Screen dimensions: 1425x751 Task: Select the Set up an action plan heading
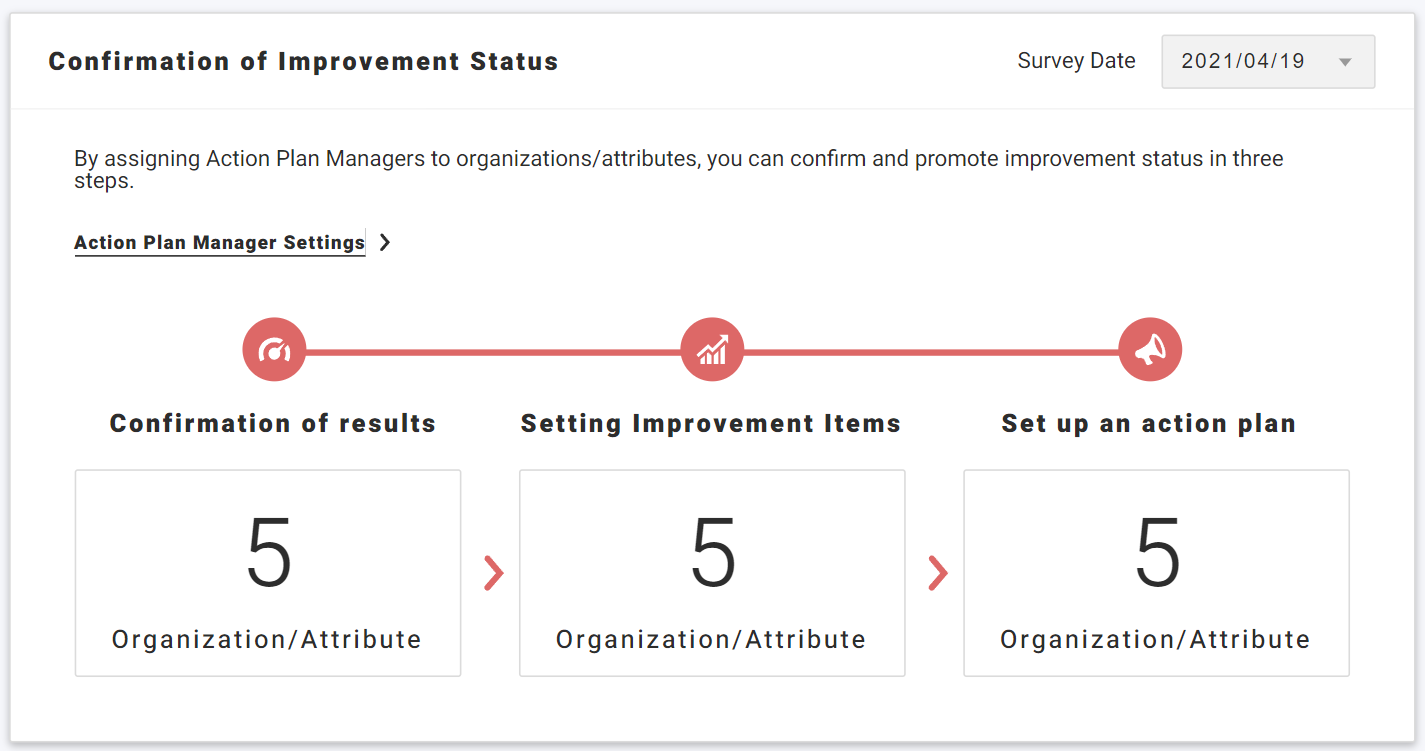pyautogui.click(x=1149, y=424)
